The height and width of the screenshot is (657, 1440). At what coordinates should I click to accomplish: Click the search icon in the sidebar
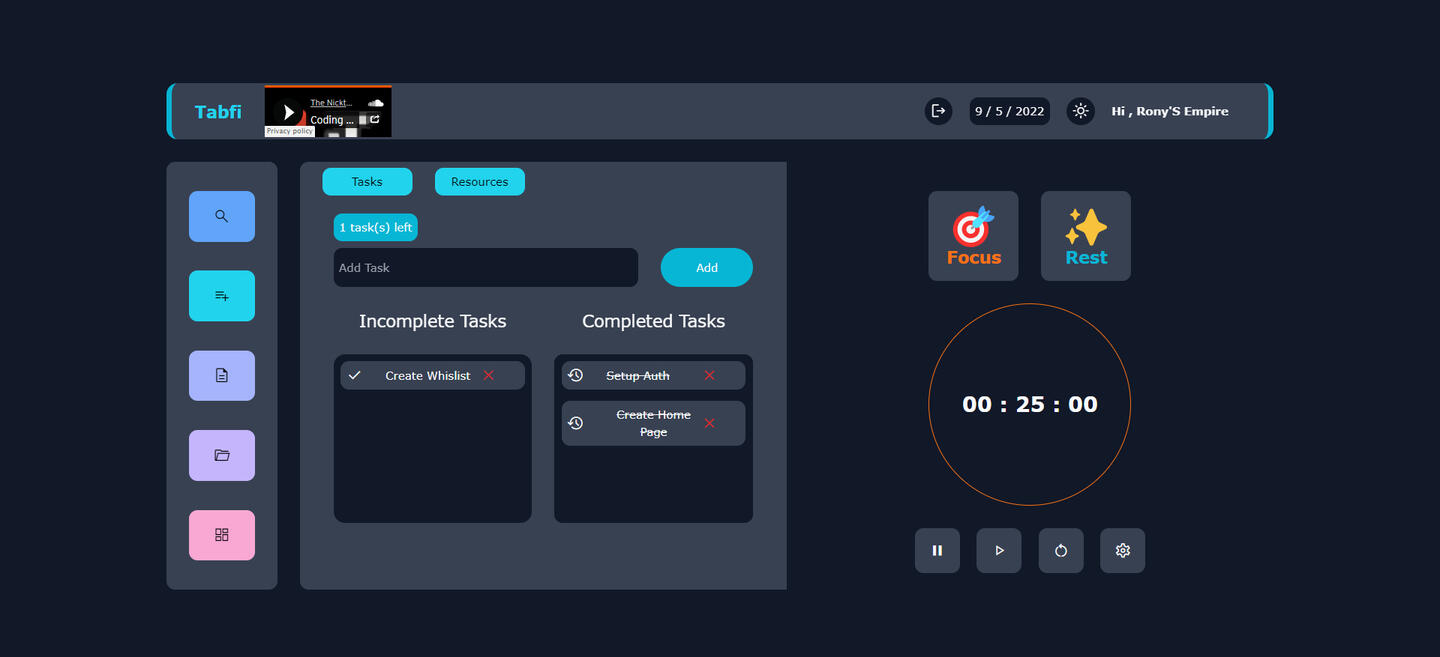pyautogui.click(x=221, y=216)
